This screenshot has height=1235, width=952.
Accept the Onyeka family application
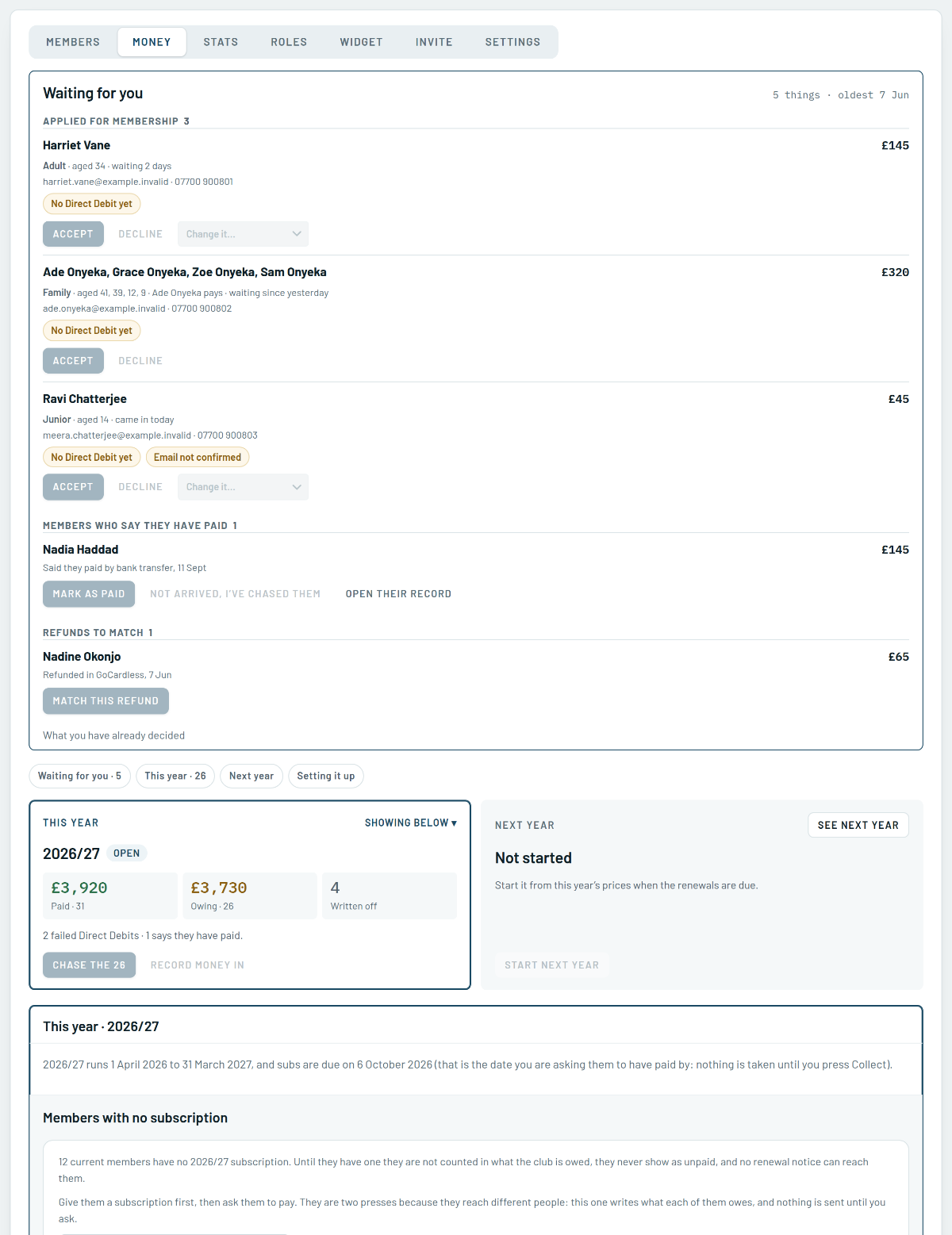pos(73,361)
